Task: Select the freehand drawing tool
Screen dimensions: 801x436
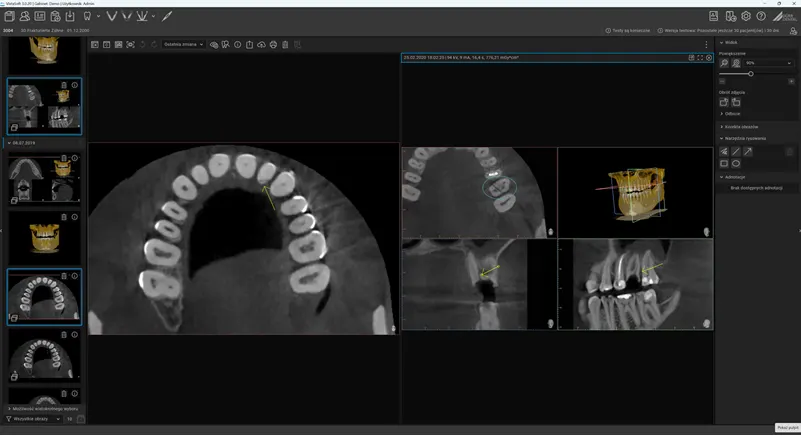Action: pyautogui.click(x=724, y=151)
